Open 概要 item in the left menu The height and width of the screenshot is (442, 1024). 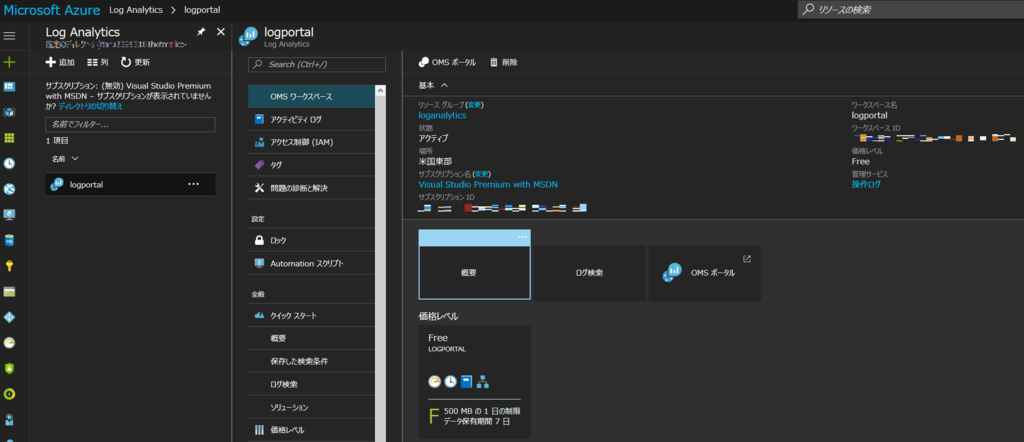click(312, 338)
